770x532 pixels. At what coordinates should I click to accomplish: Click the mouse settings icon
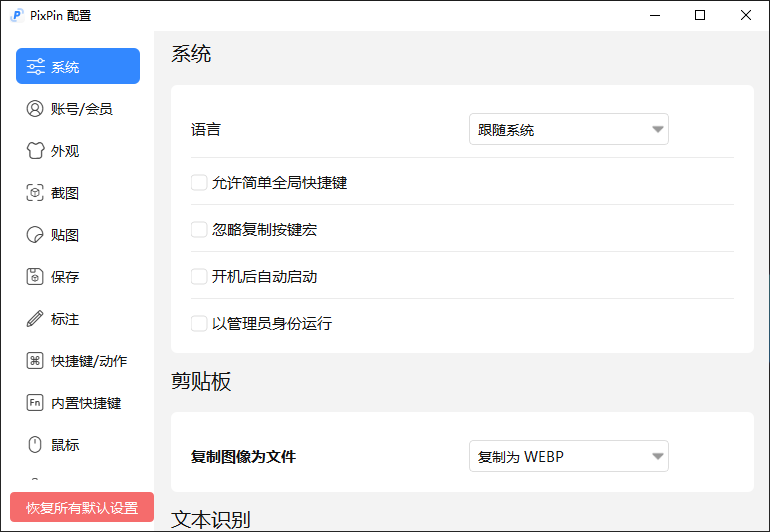point(35,445)
